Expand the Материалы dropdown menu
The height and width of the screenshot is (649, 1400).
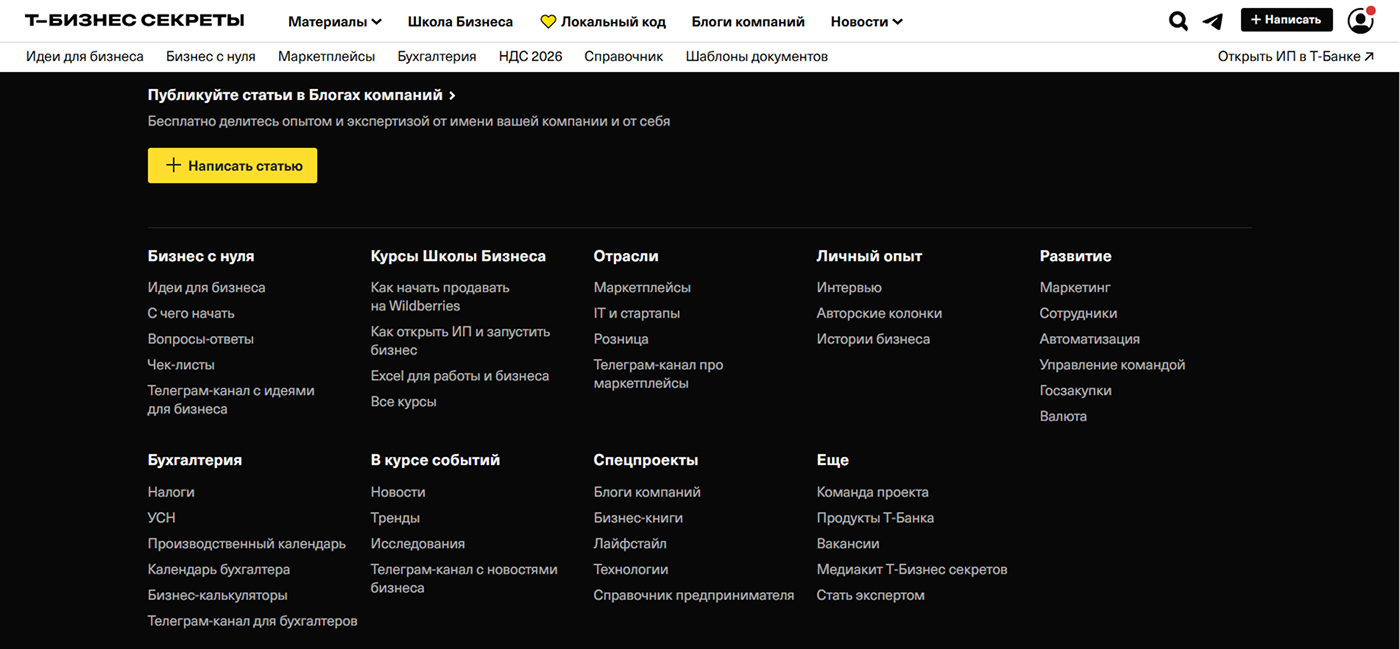[x=335, y=21]
